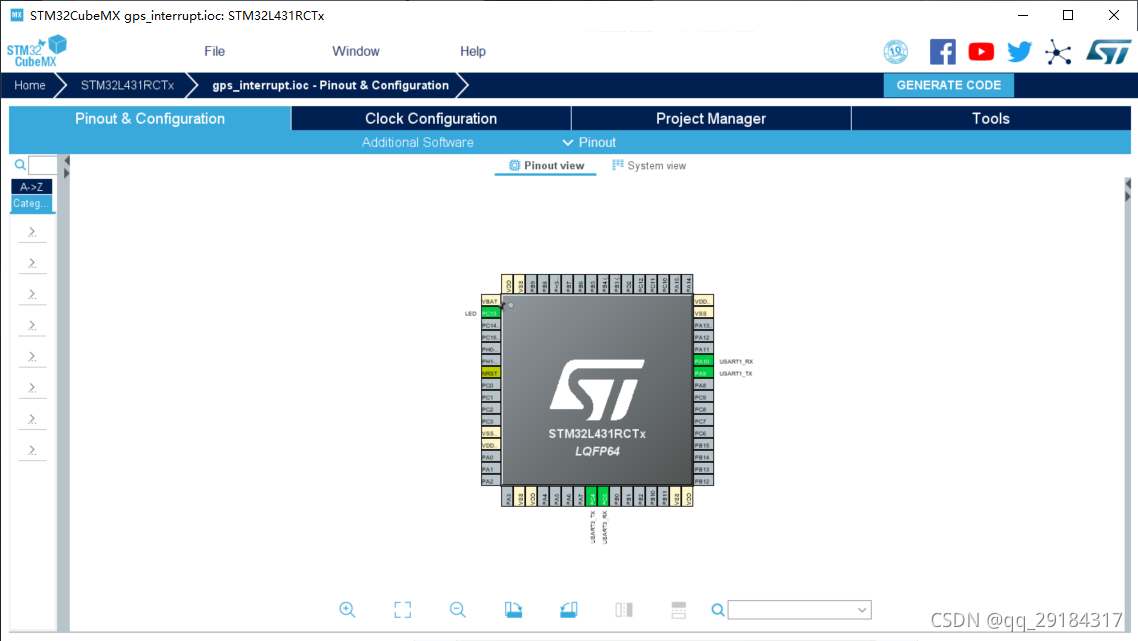The image size is (1138, 641).
Task: Click the ST logo icon
Action: 1108,52
